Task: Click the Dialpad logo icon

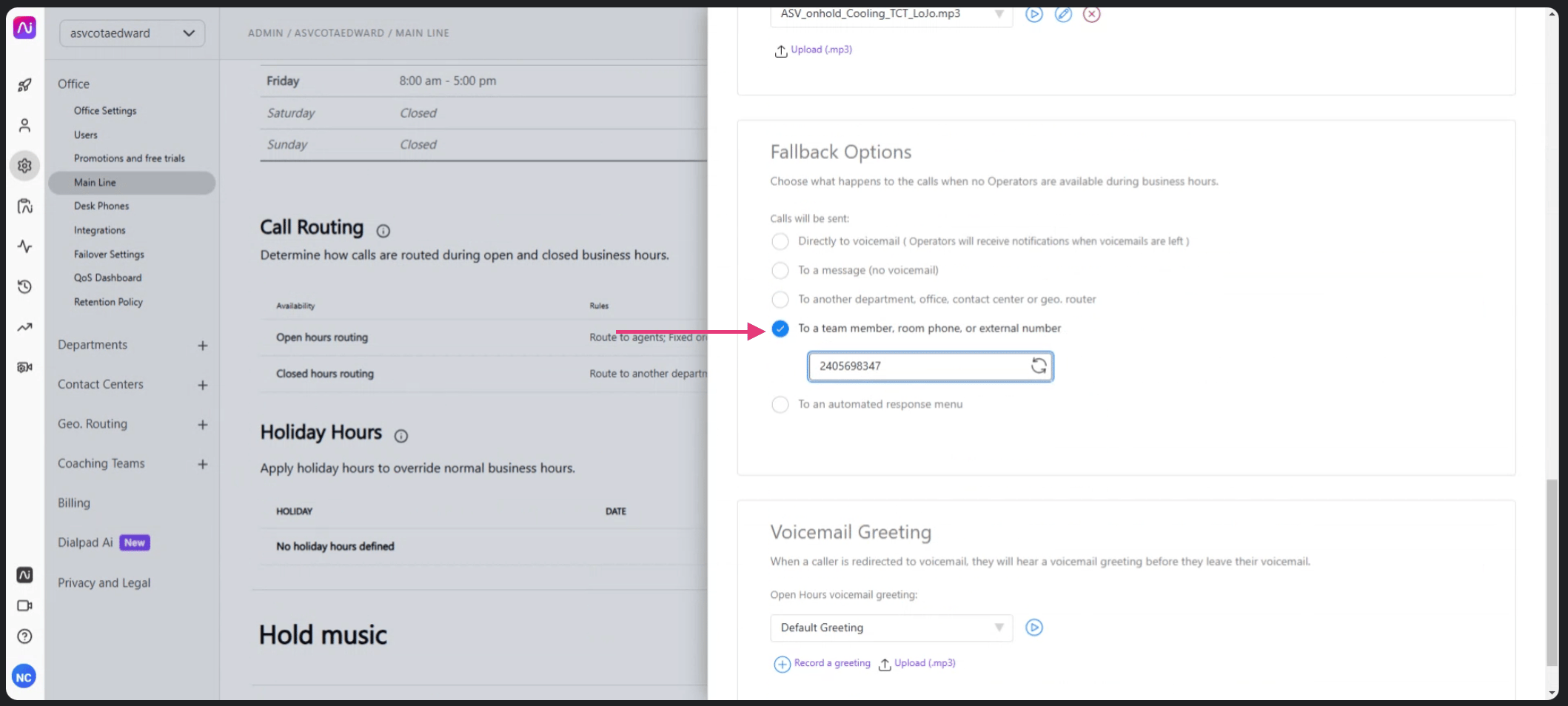Action: pyautogui.click(x=24, y=28)
